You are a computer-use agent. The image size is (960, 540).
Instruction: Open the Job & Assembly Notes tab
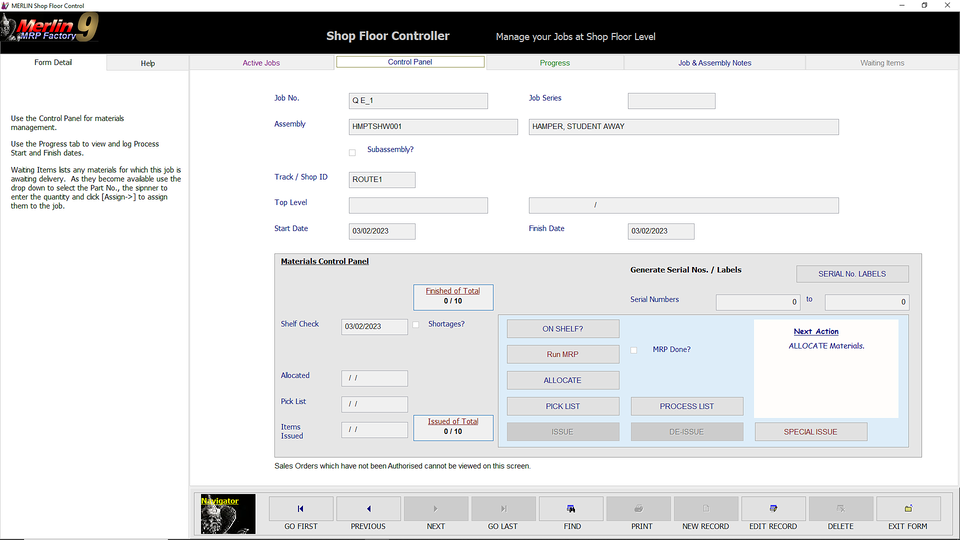[x=714, y=63]
